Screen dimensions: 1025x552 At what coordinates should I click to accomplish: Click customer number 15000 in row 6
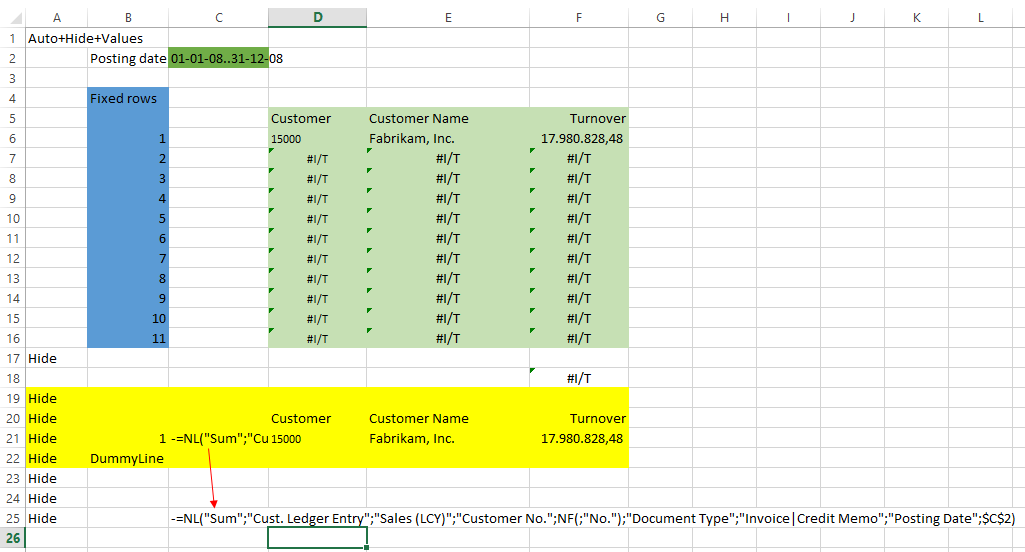pyautogui.click(x=317, y=139)
